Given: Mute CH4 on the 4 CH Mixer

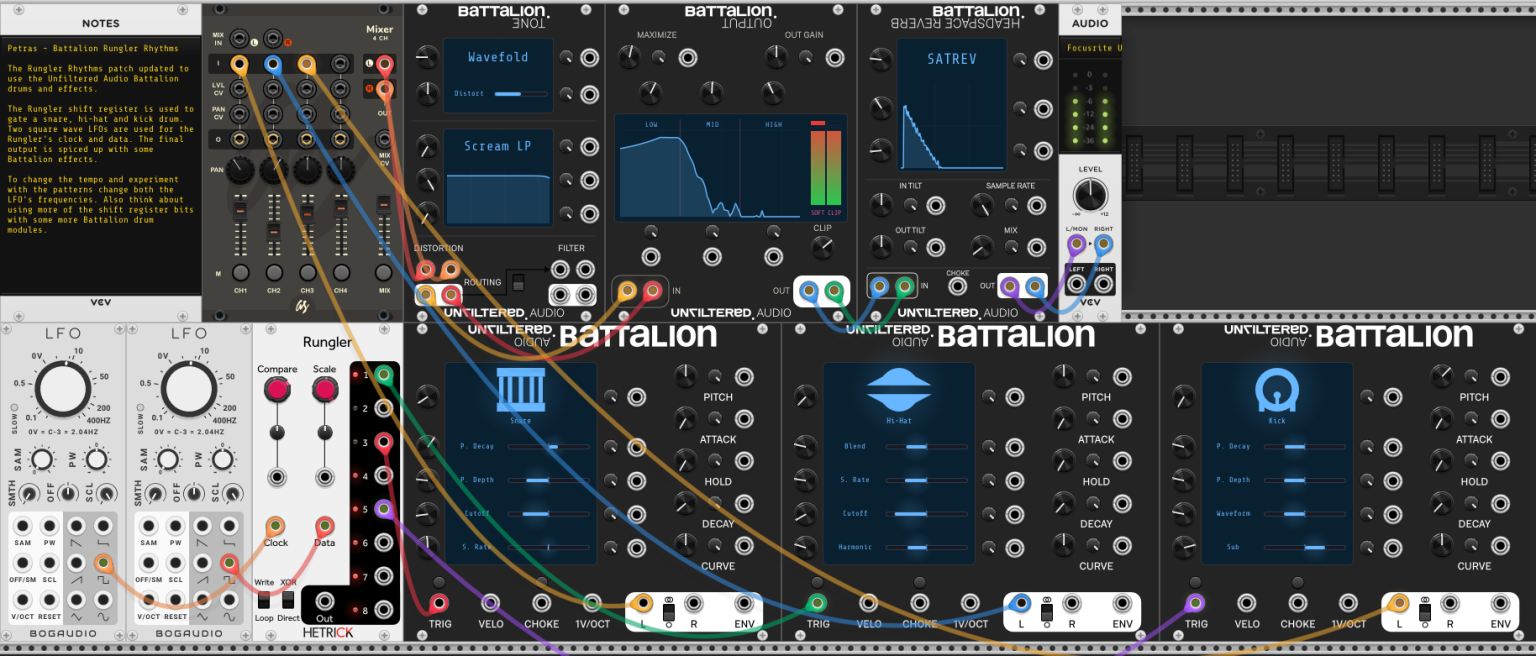Looking at the screenshot, I should [x=340, y=272].
